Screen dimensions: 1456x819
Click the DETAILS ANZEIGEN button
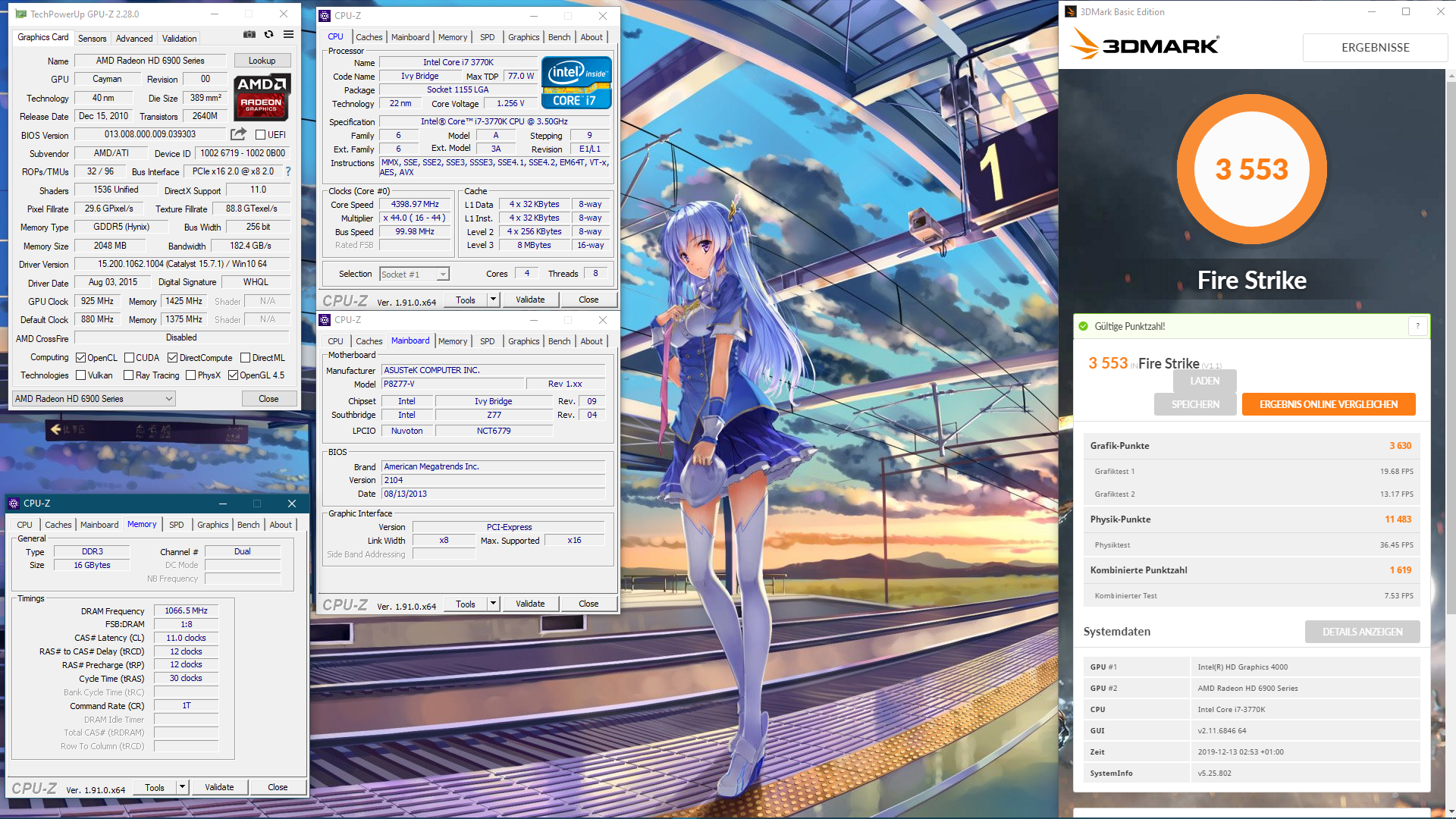tap(1362, 632)
